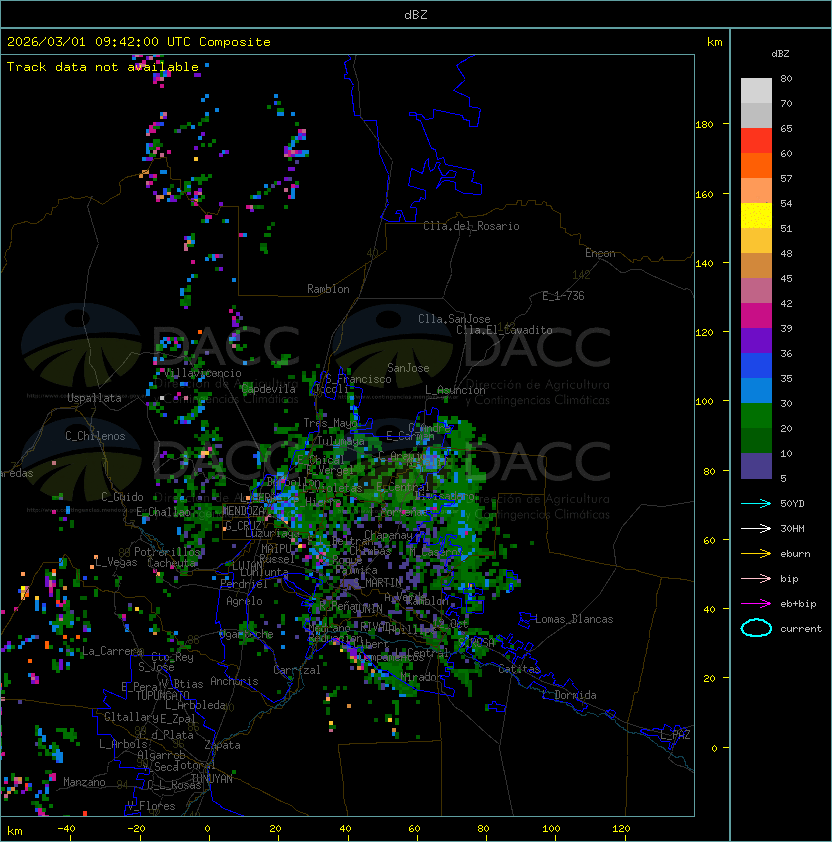Click the 'km' unit label at bottom left

[15, 831]
